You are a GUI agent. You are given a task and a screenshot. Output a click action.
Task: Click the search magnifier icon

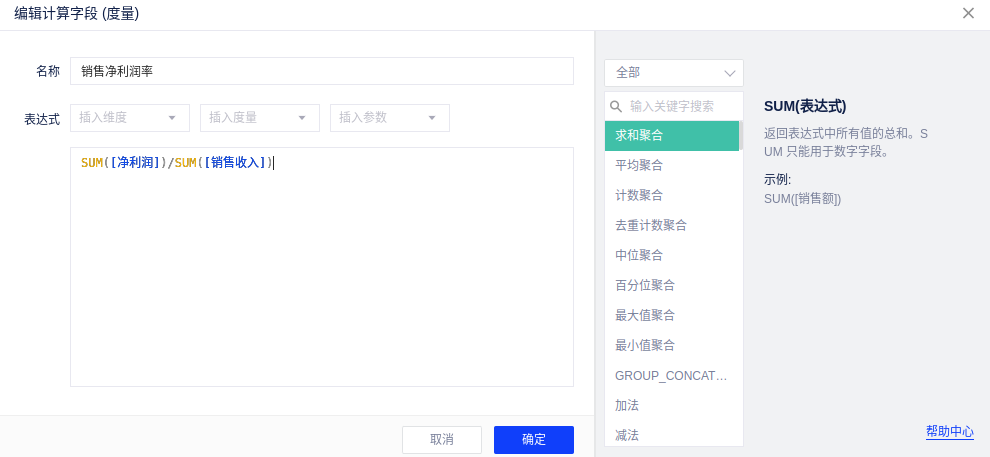(x=617, y=106)
